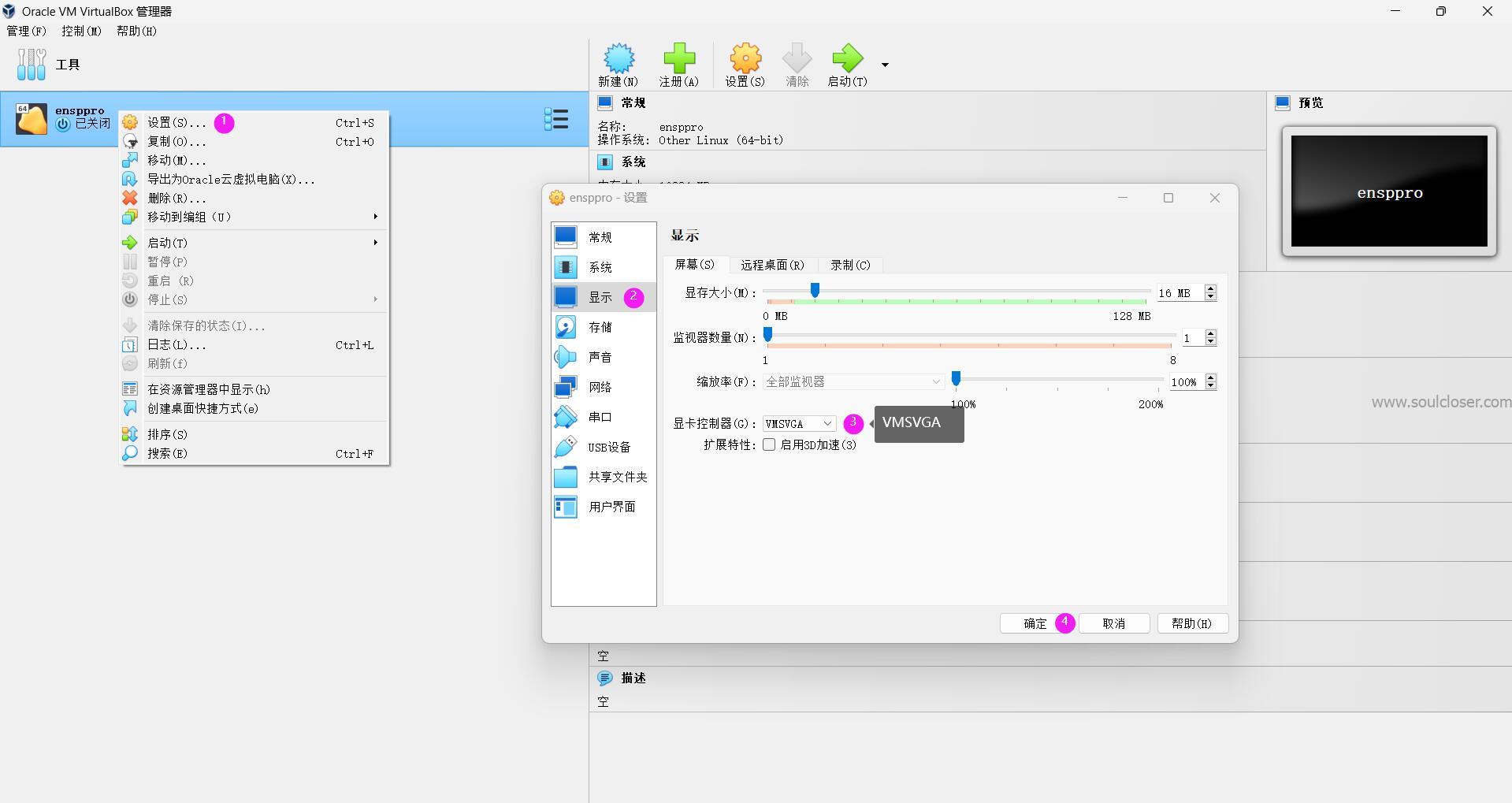The height and width of the screenshot is (803, 1512).
Task: Click the 取消 button in settings dialog
Action: click(x=1114, y=623)
